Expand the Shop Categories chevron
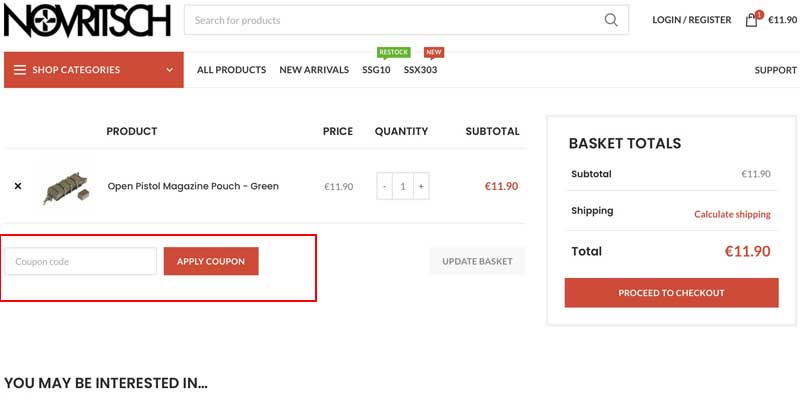Image resolution: width=800 pixels, height=400 pixels. click(x=170, y=70)
